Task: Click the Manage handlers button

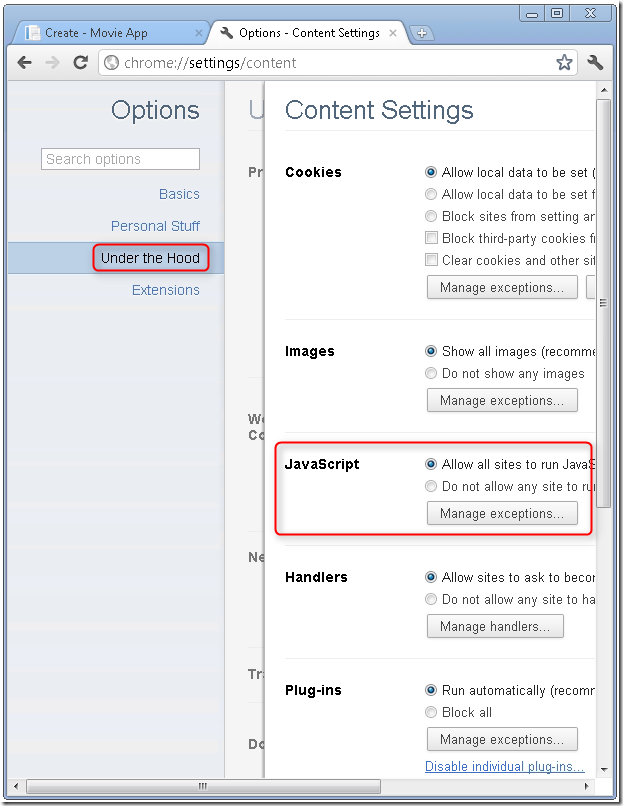Action: click(x=495, y=626)
